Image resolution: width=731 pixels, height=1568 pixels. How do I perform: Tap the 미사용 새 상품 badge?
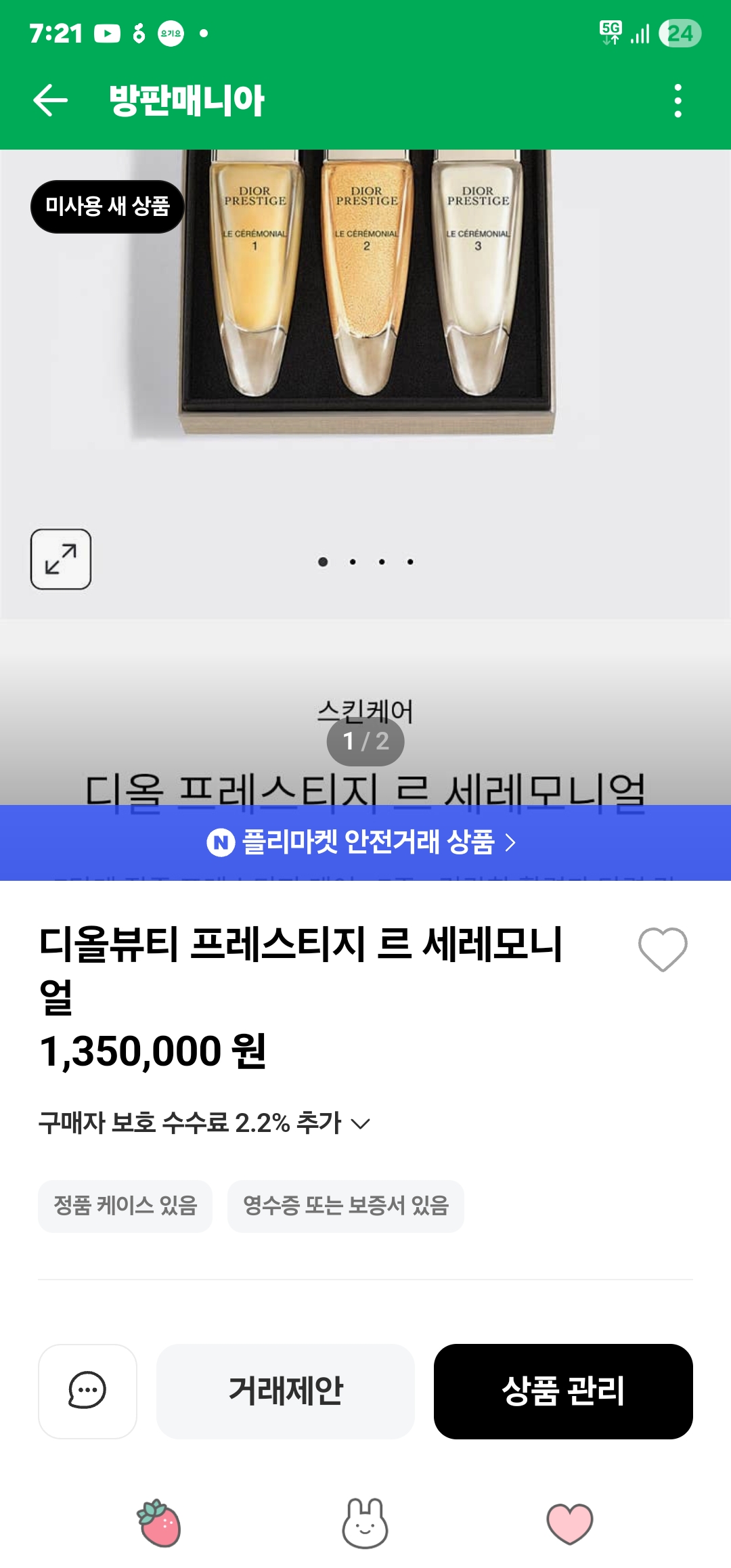click(107, 206)
